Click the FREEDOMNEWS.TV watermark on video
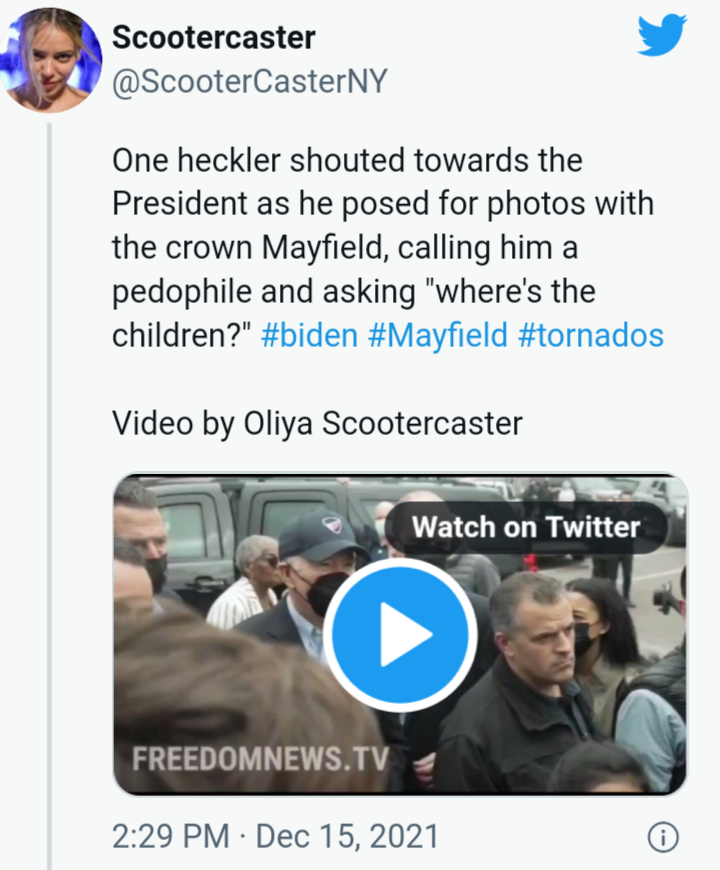 (x=260, y=758)
